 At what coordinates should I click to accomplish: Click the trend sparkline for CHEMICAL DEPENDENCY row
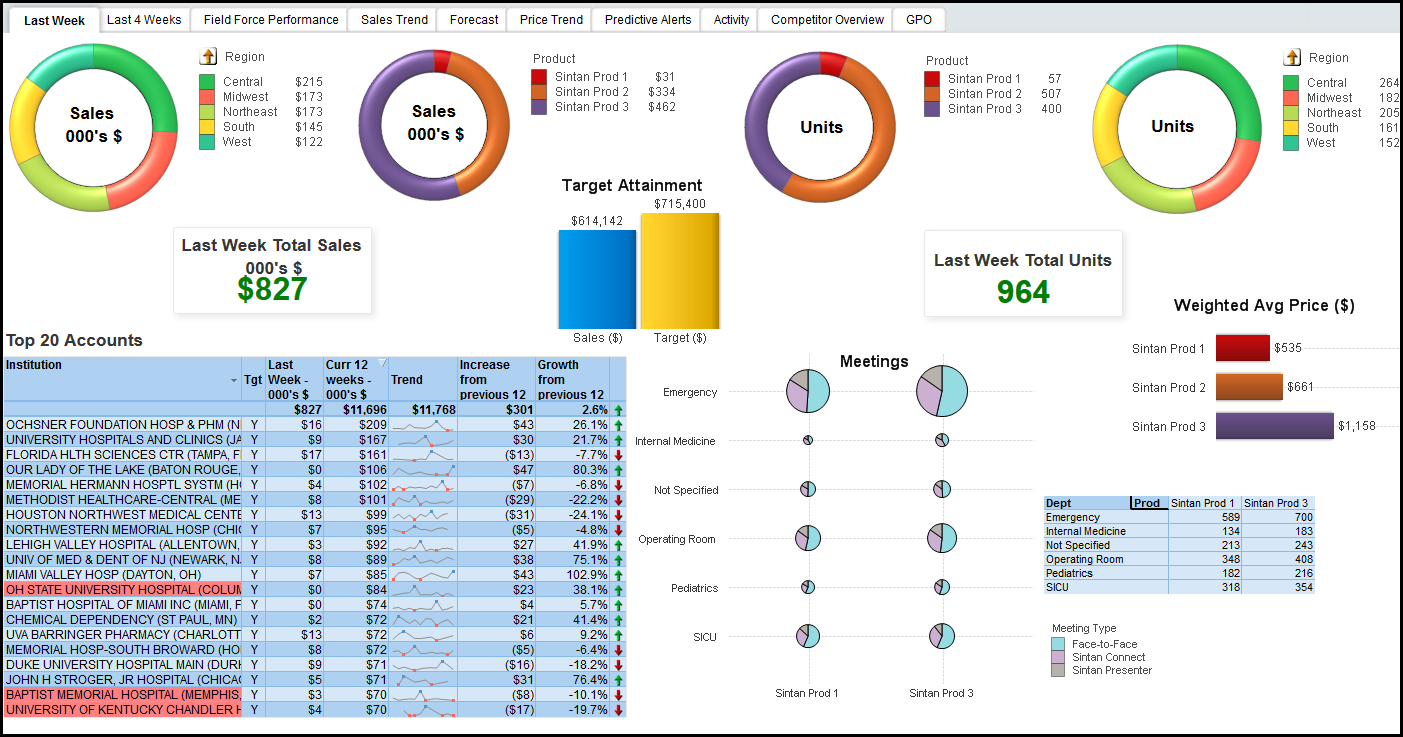pyautogui.click(x=423, y=620)
